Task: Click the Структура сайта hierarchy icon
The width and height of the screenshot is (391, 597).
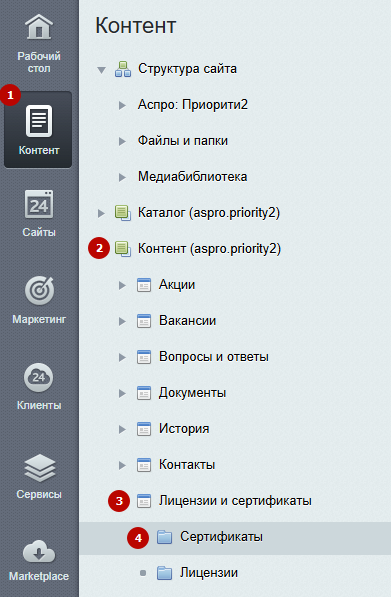Action: point(123,69)
